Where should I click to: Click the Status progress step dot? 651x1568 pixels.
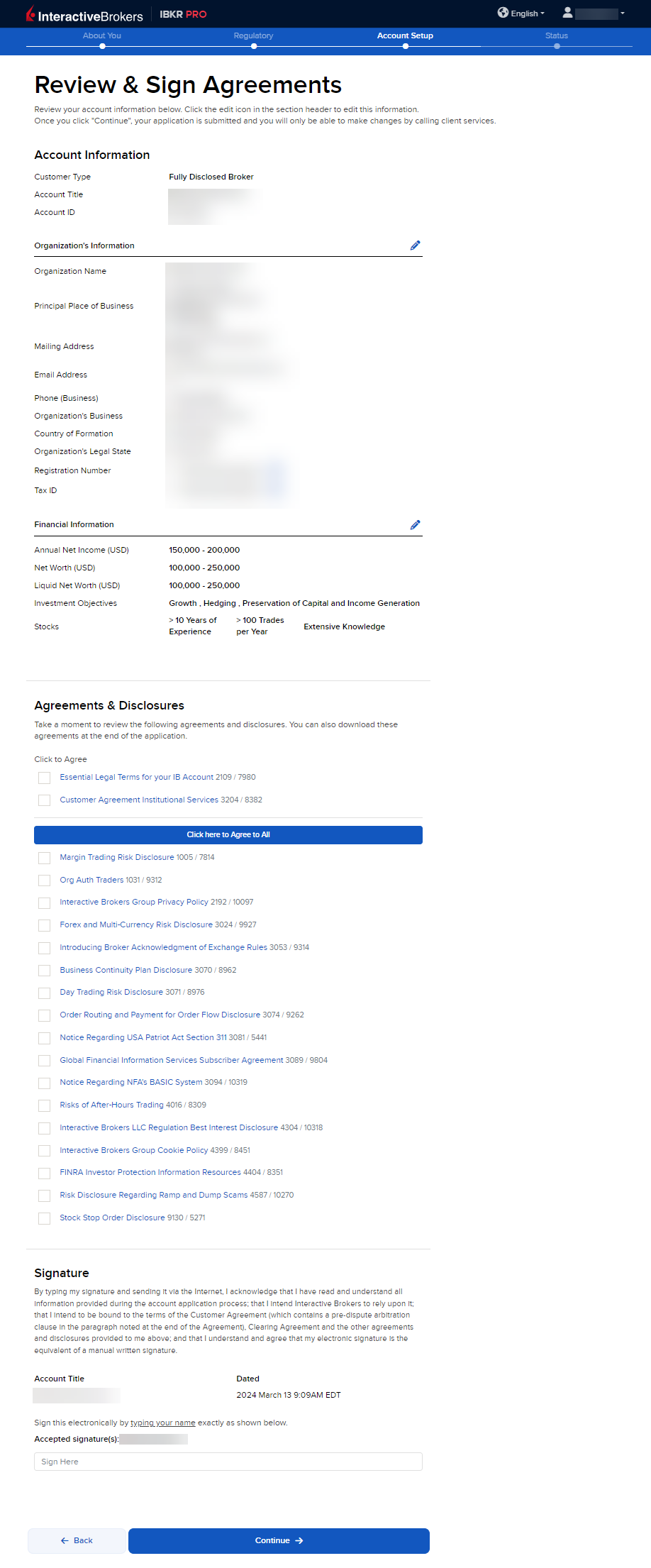click(557, 46)
